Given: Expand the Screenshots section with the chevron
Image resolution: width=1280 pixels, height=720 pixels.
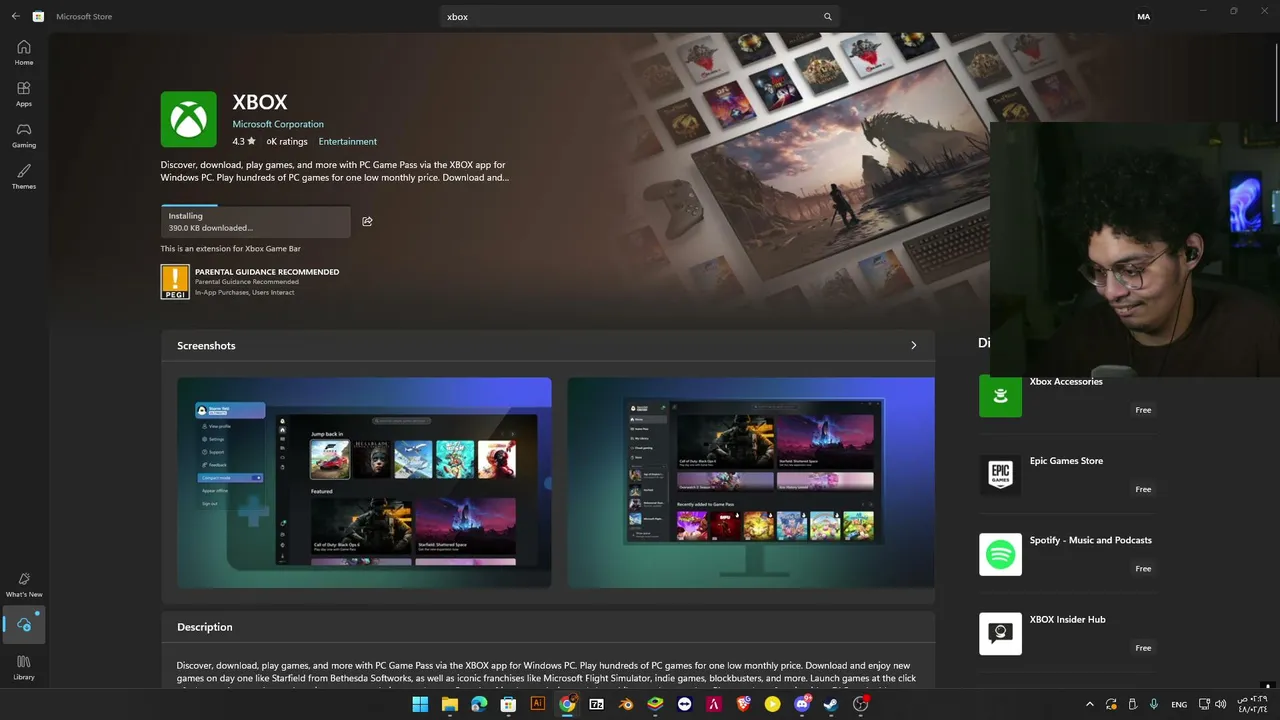Looking at the screenshot, I should [913, 345].
